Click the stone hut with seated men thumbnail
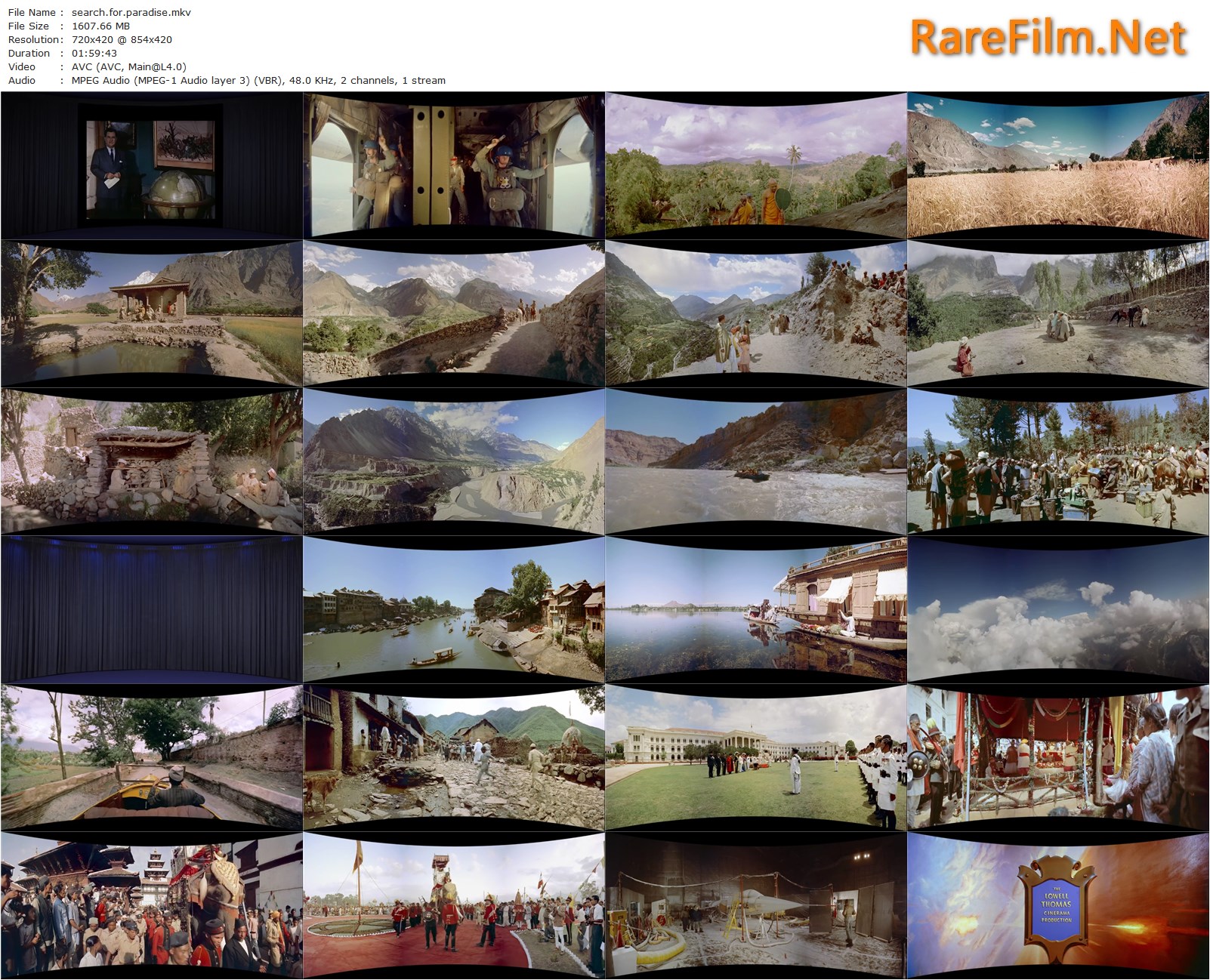 [152, 461]
